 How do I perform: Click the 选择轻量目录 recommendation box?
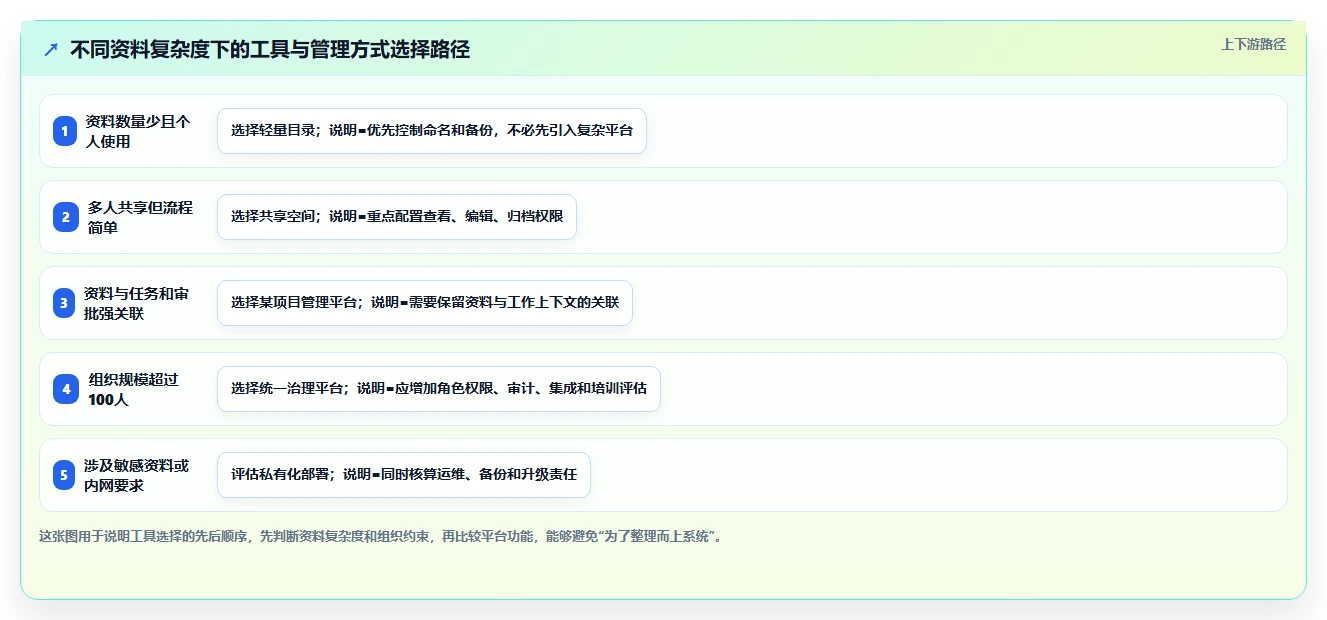[432, 131]
